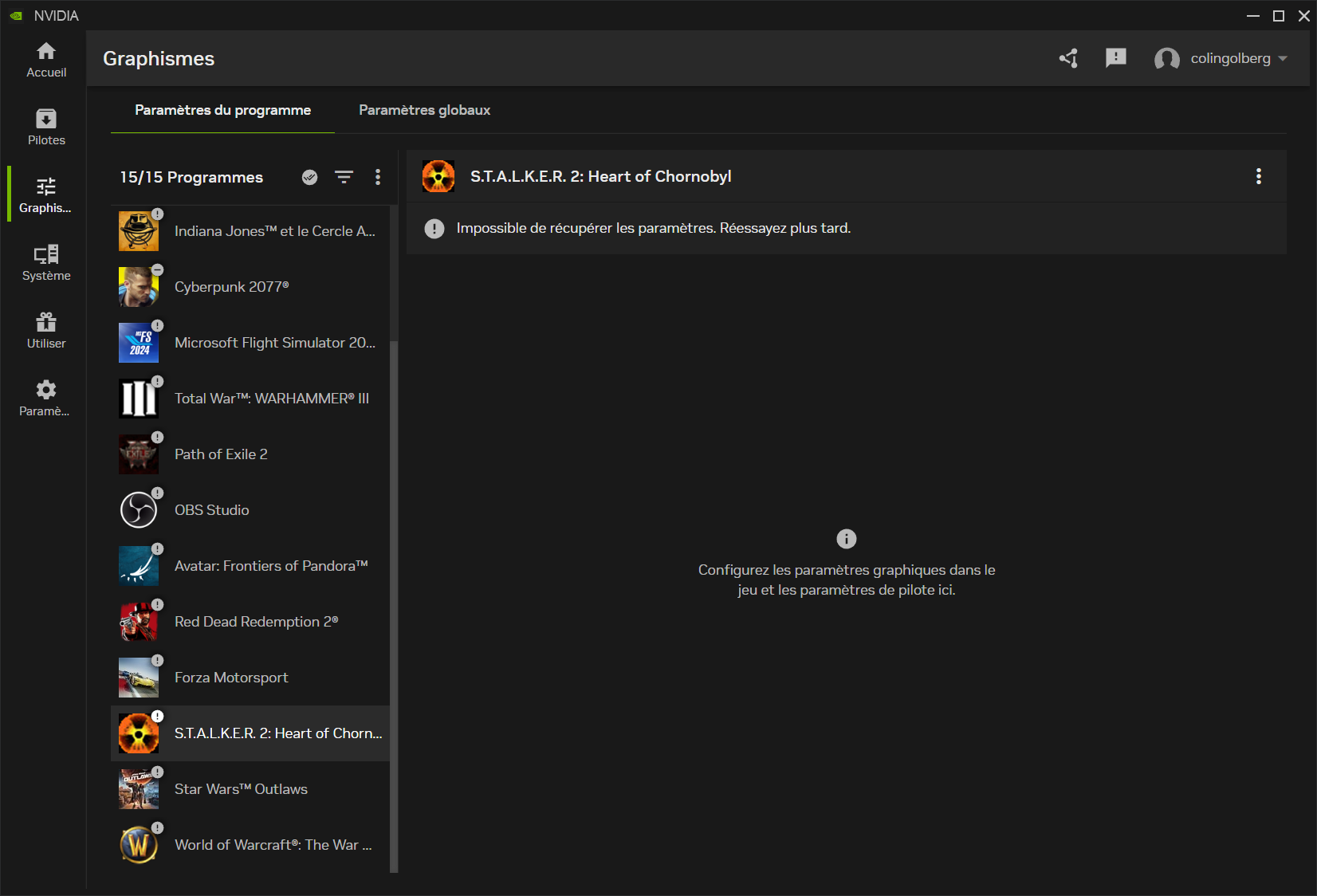Select Indiana Jones et le Cercle program
This screenshot has width=1317, height=896.
(250, 231)
